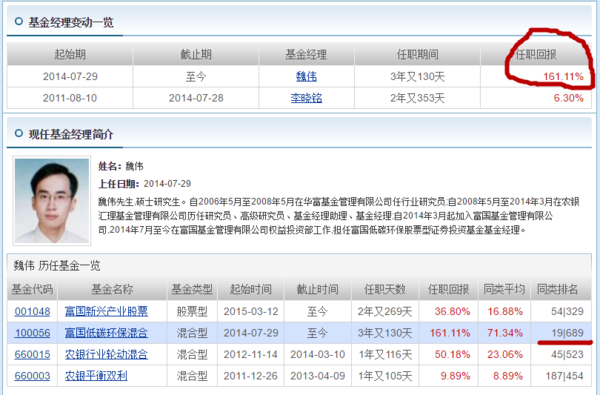Open 富国低碳环保混合 fund link
This screenshot has width=600, height=395.
106,333
